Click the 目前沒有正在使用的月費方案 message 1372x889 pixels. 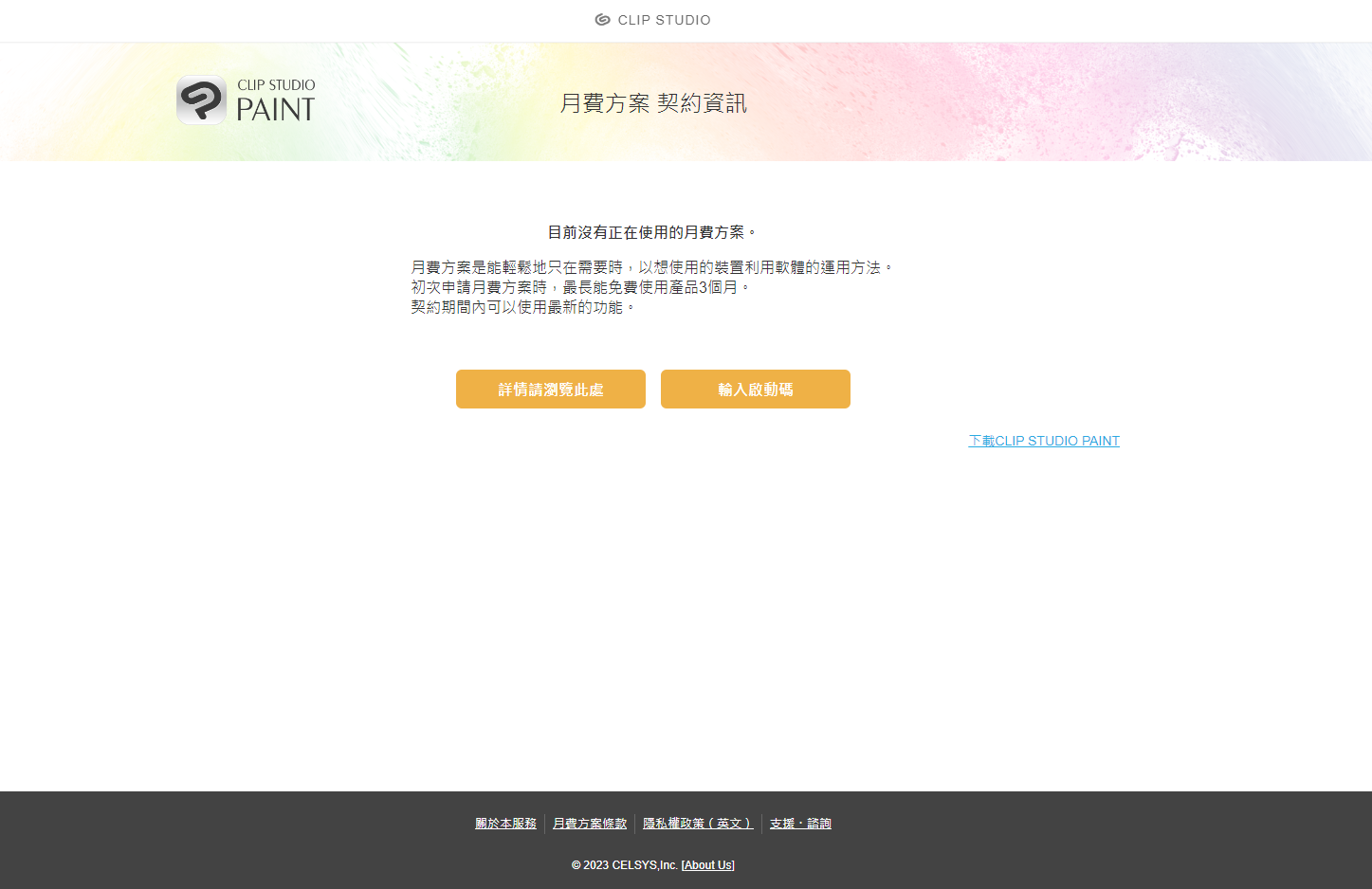(x=653, y=232)
